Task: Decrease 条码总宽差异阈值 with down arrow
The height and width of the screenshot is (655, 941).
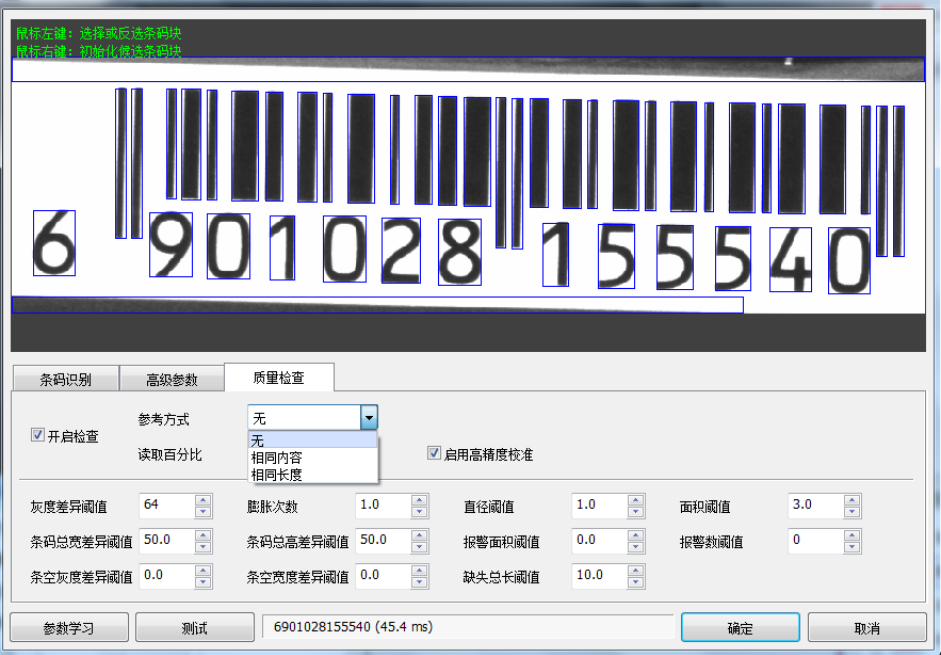Action: [203, 547]
